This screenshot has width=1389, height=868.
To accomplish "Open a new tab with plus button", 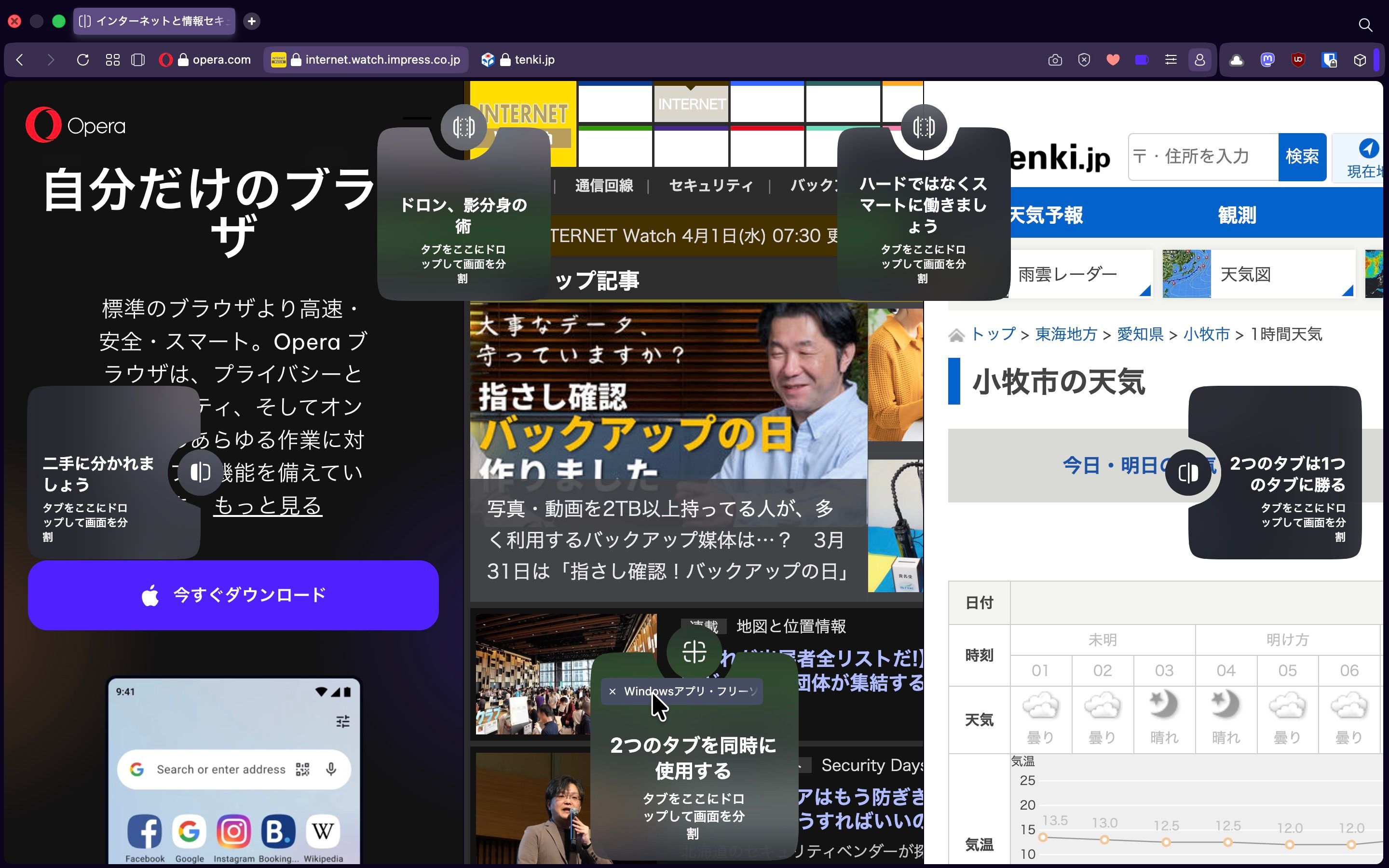I will 251,21.
